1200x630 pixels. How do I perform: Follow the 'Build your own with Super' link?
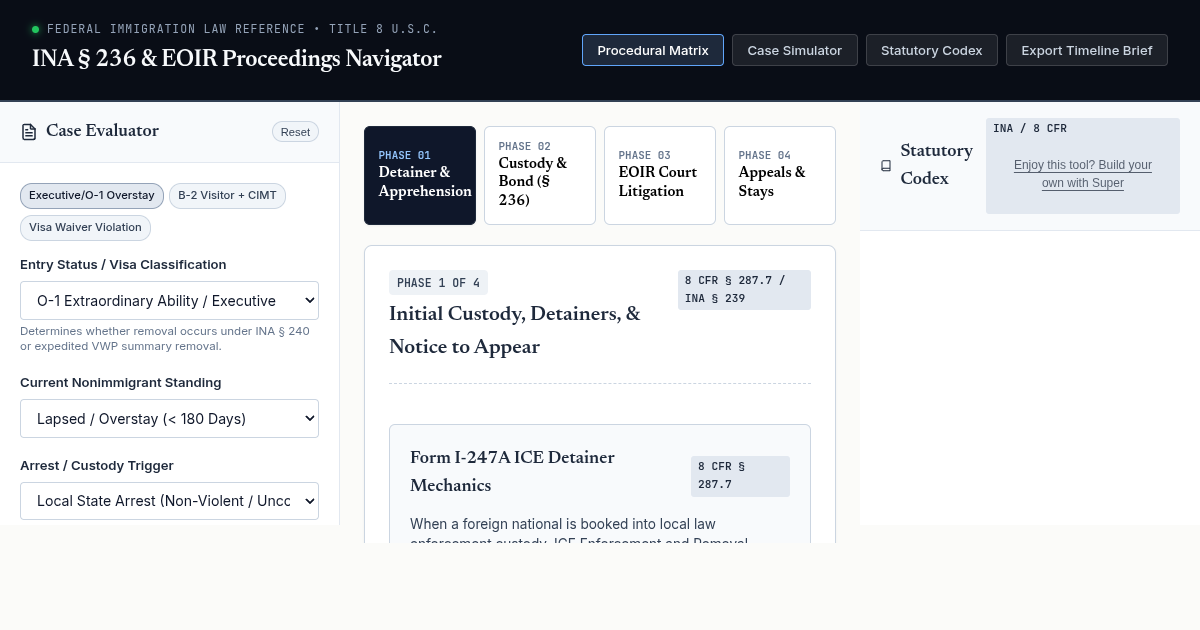[x=1083, y=174]
